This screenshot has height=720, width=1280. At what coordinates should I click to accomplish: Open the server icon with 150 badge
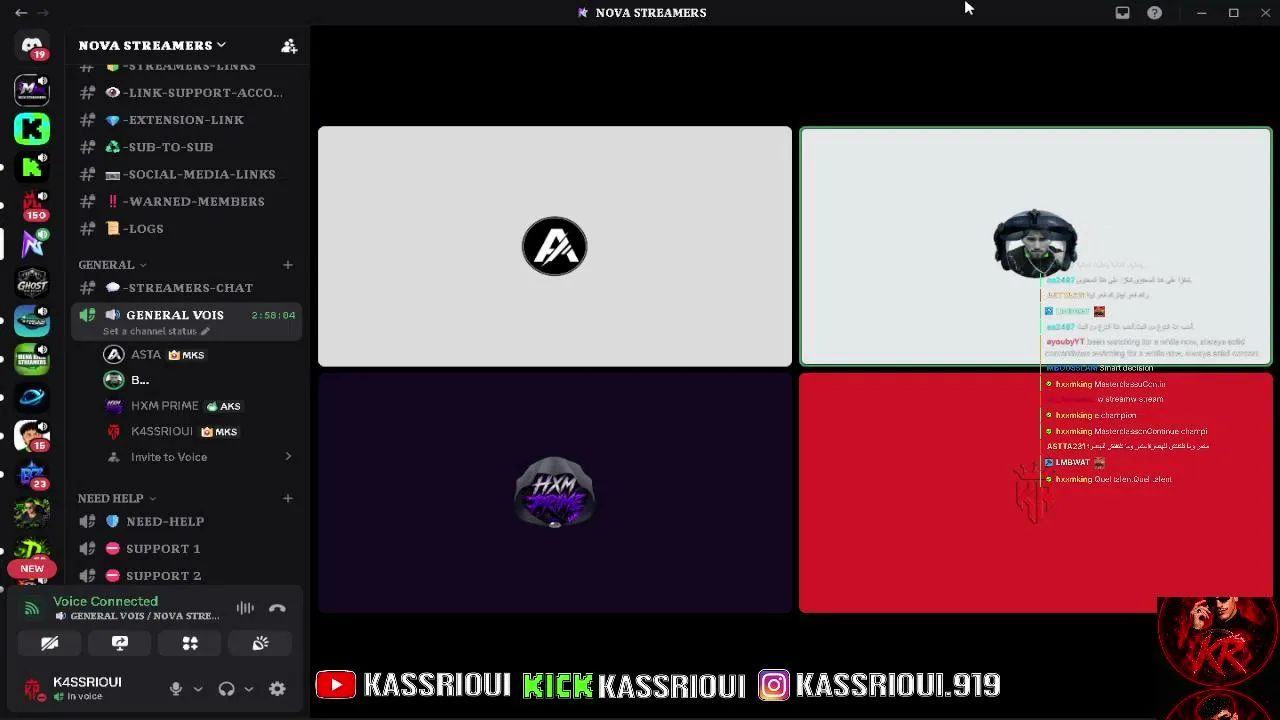point(32,205)
